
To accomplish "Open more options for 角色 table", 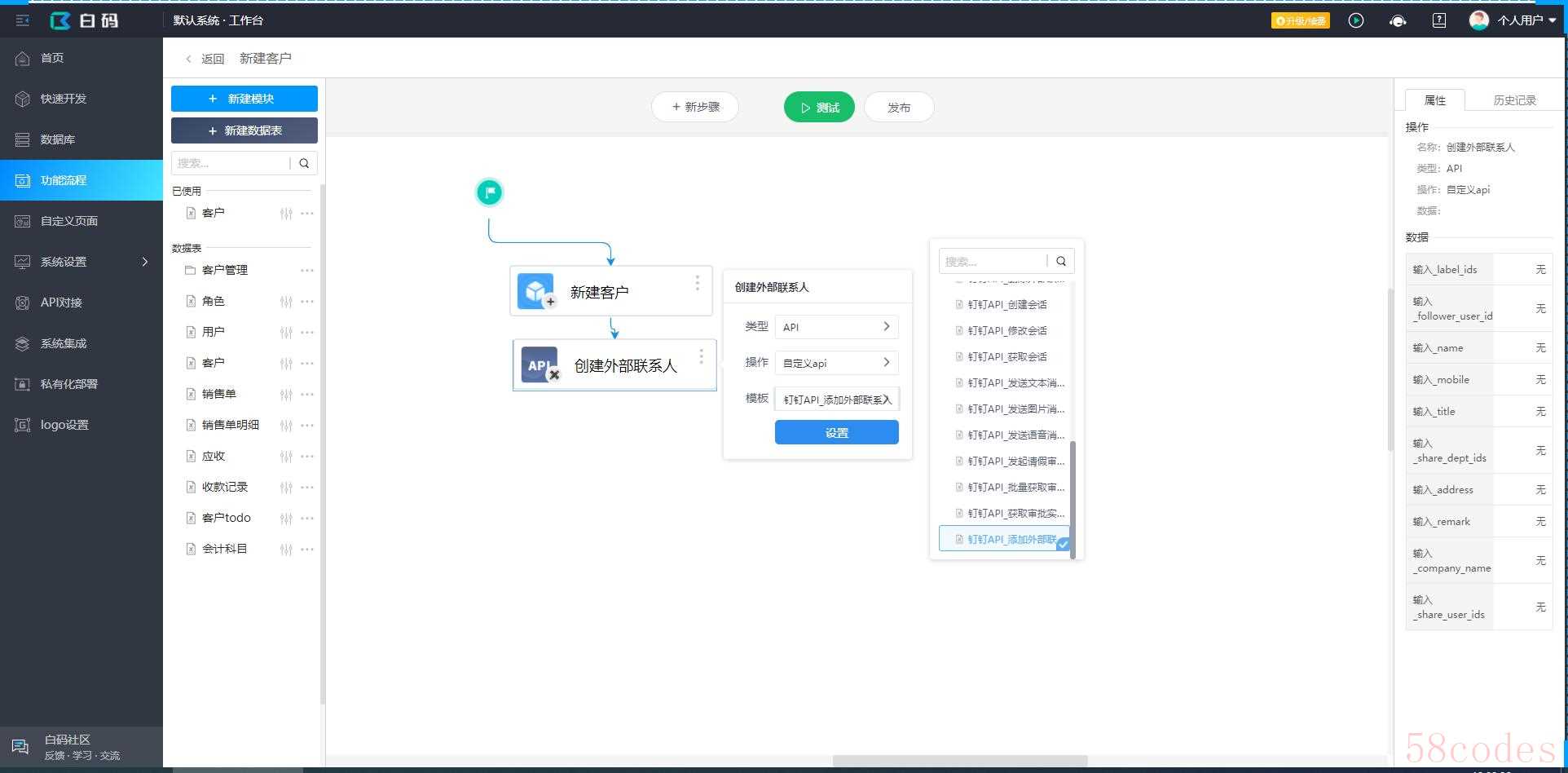I will [307, 302].
